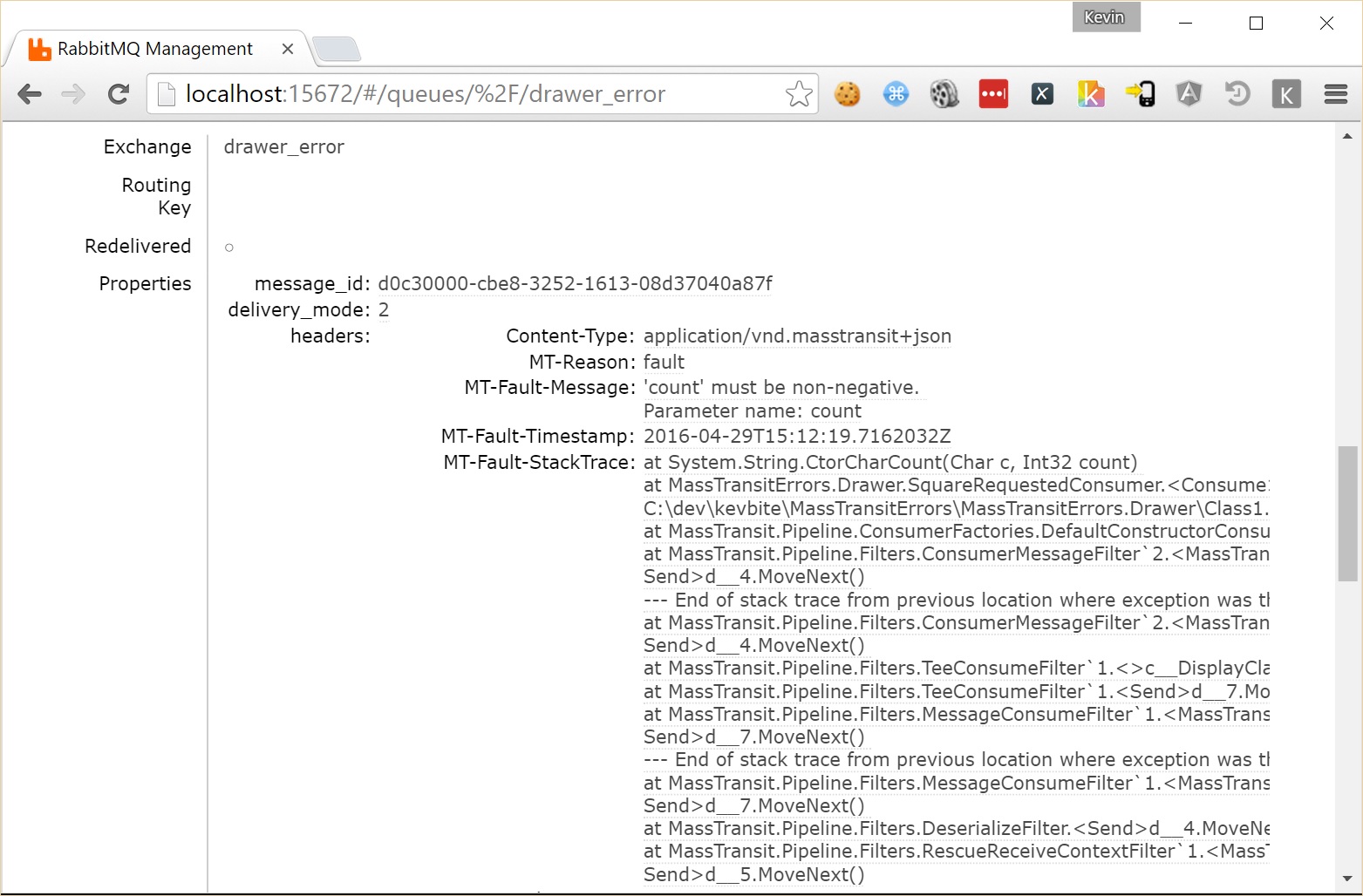This screenshot has height=896, width=1363.
Task: Click the EditThisCookie cookie extension icon
Action: pyautogui.click(x=848, y=93)
